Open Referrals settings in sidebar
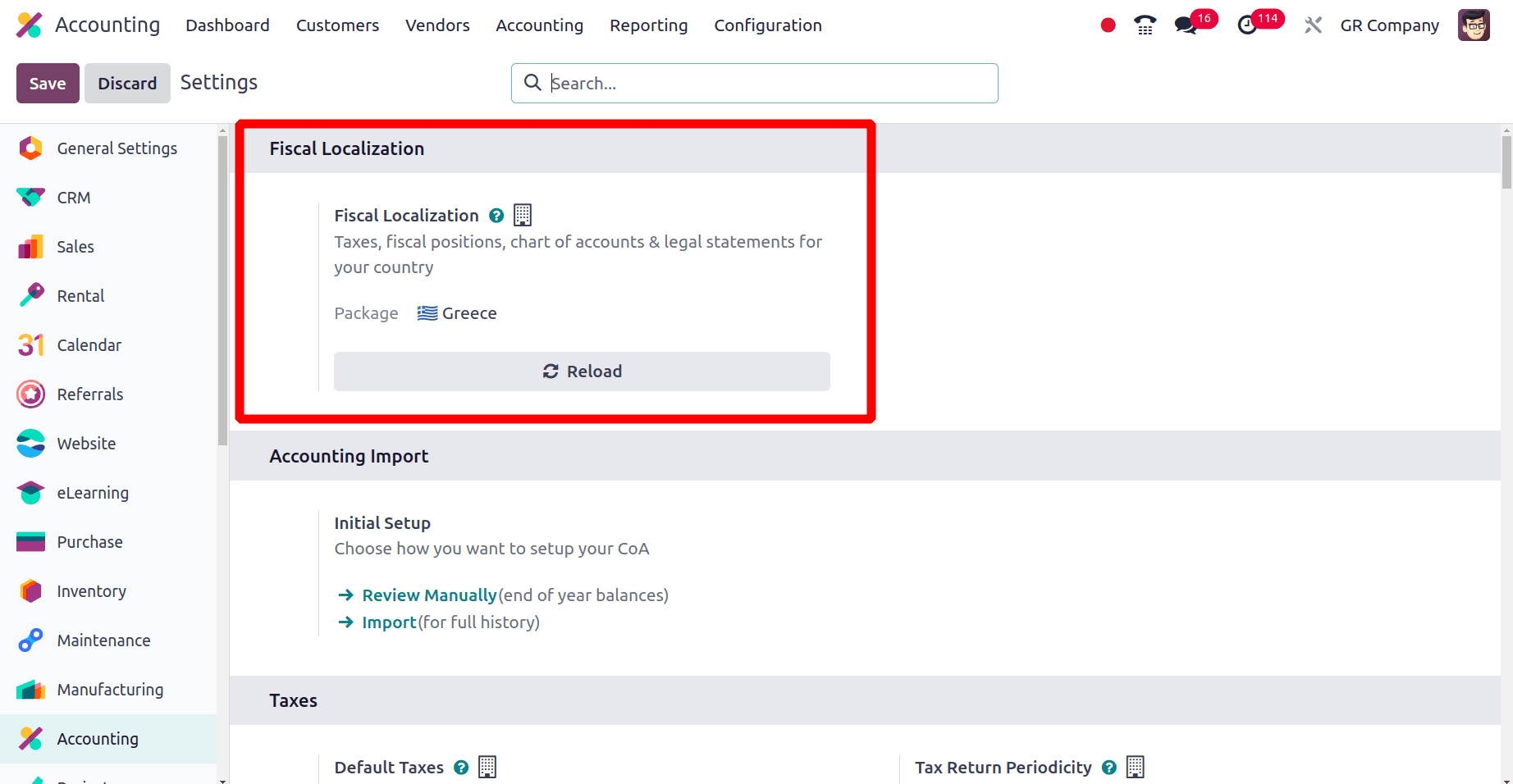 tap(108, 394)
